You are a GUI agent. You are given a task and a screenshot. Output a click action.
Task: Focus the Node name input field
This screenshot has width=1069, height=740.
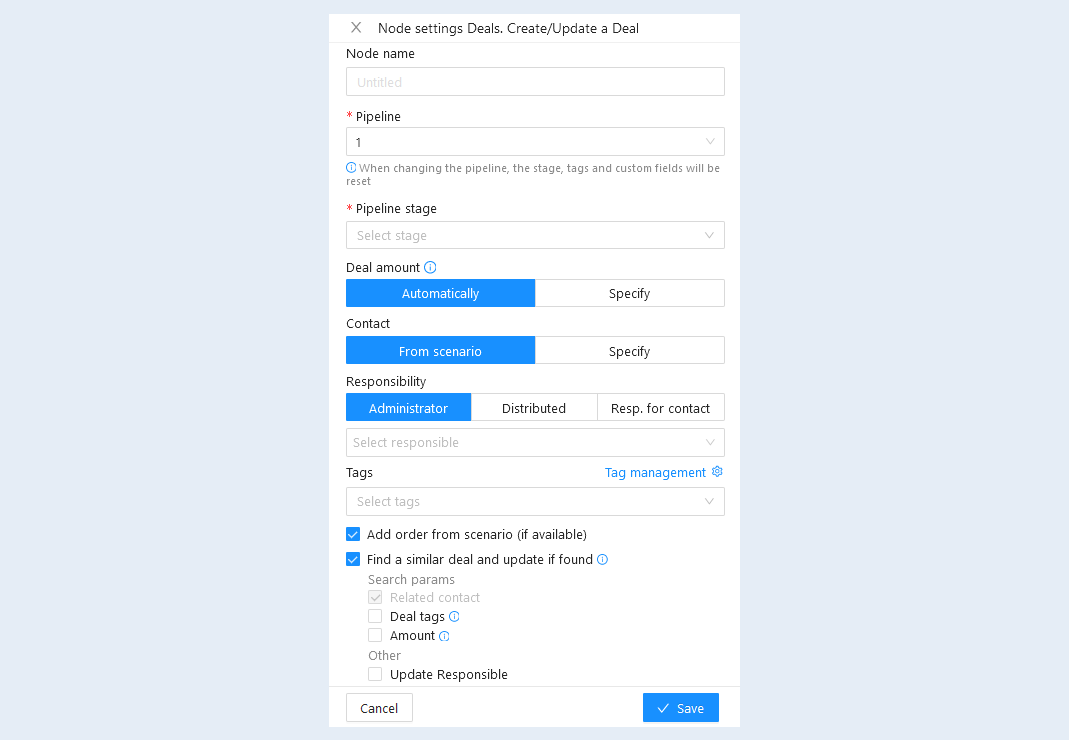click(535, 82)
